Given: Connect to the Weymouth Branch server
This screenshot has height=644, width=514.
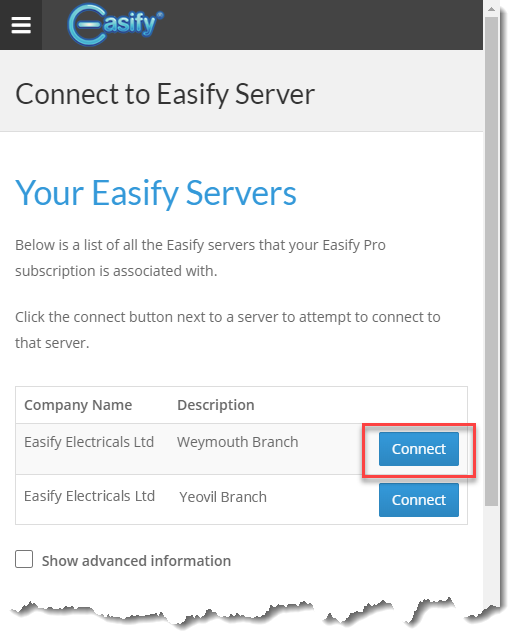Looking at the screenshot, I should pyautogui.click(x=419, y=449).
